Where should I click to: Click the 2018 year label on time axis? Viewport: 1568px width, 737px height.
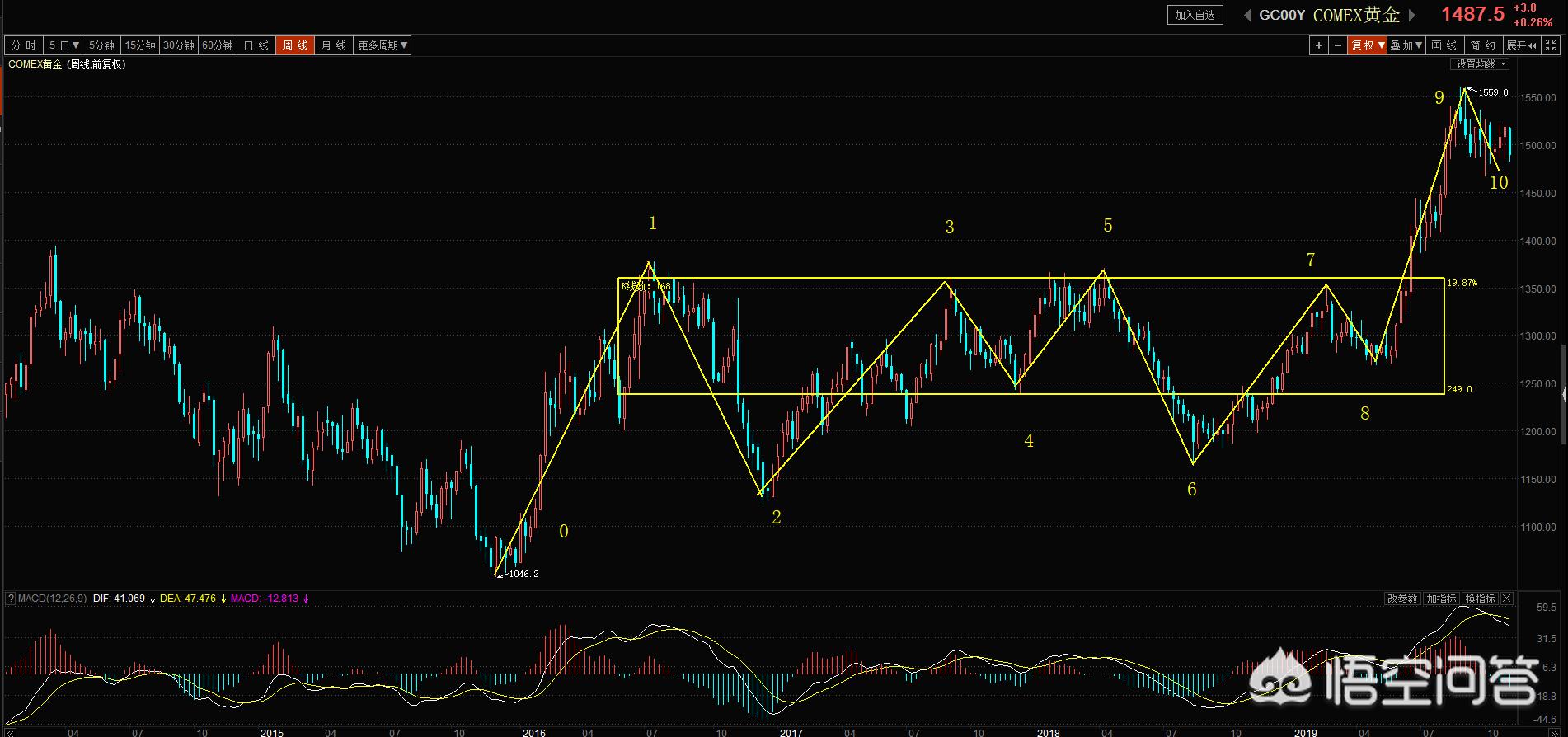coord(1048,732)
